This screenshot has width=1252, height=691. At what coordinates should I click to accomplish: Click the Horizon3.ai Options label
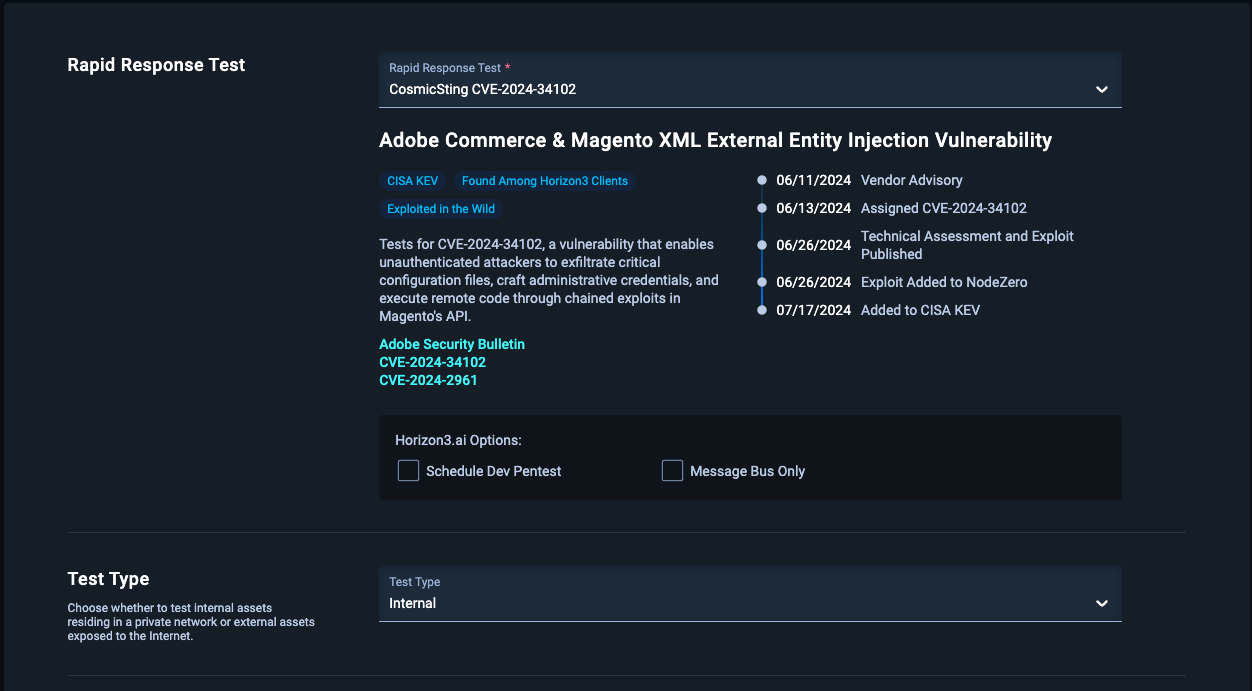coord(459,440)
